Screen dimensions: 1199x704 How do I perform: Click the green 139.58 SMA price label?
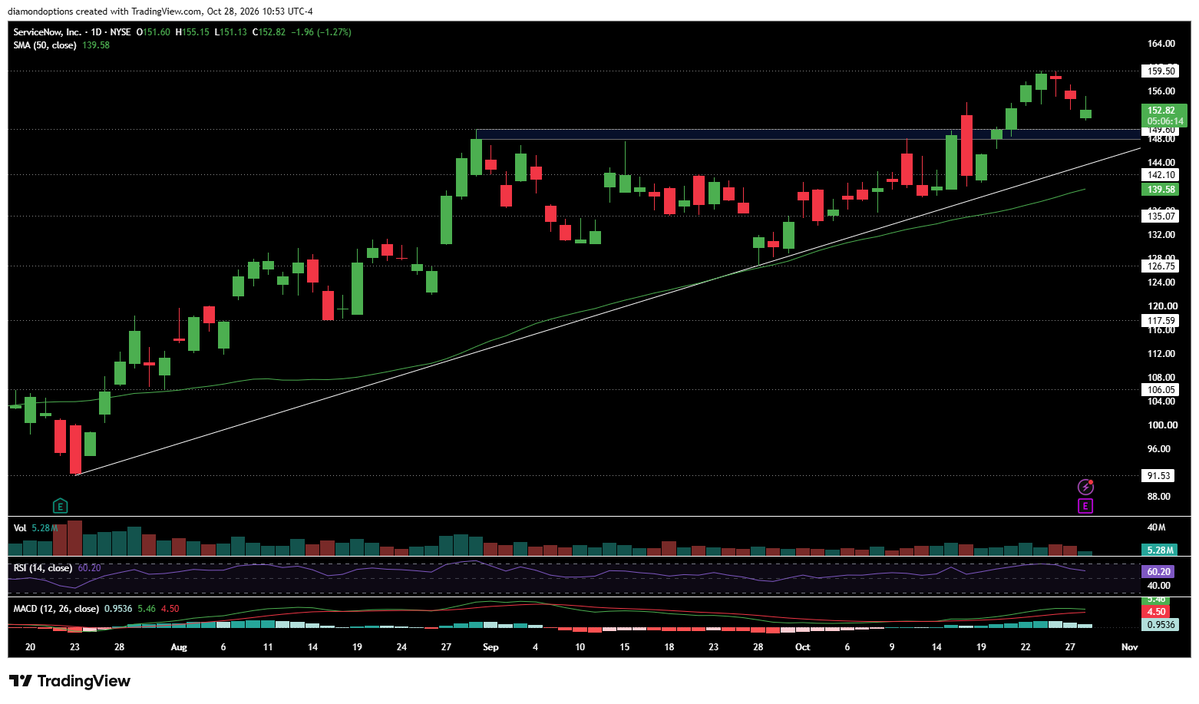pos(1159,189)
